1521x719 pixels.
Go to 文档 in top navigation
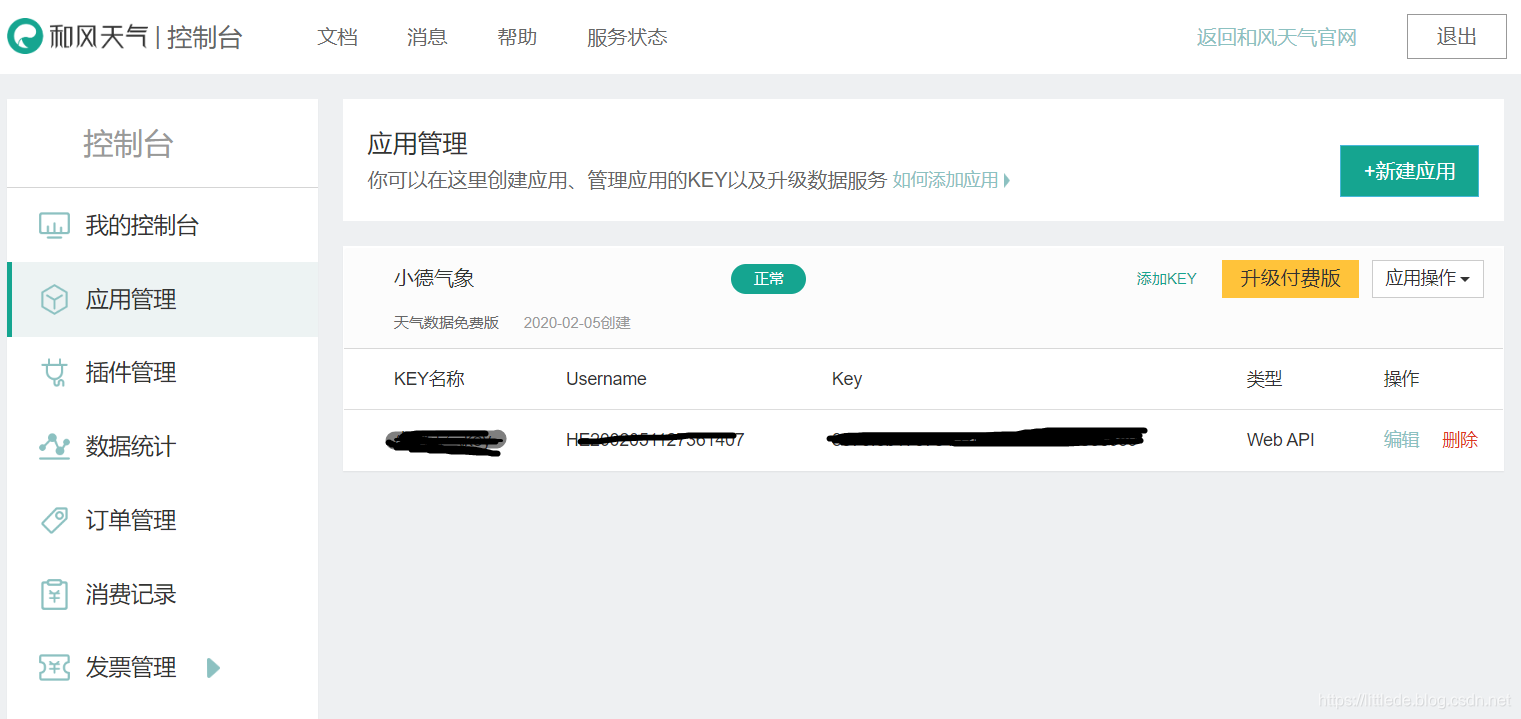(x=337, y=37)
